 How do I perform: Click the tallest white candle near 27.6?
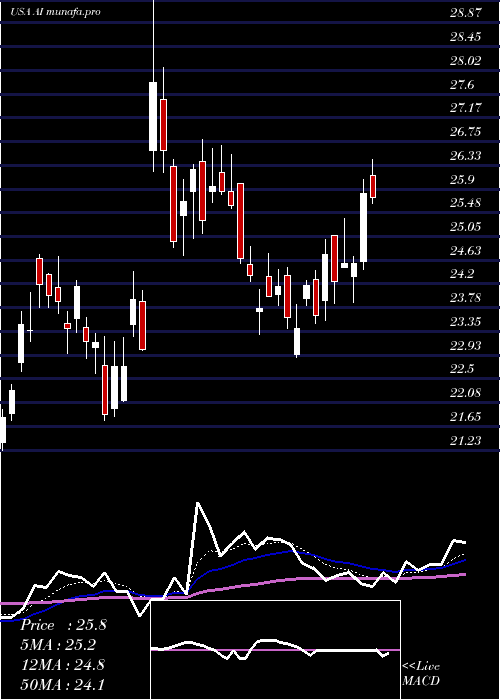pyautogui.click(x=153, y=116)
